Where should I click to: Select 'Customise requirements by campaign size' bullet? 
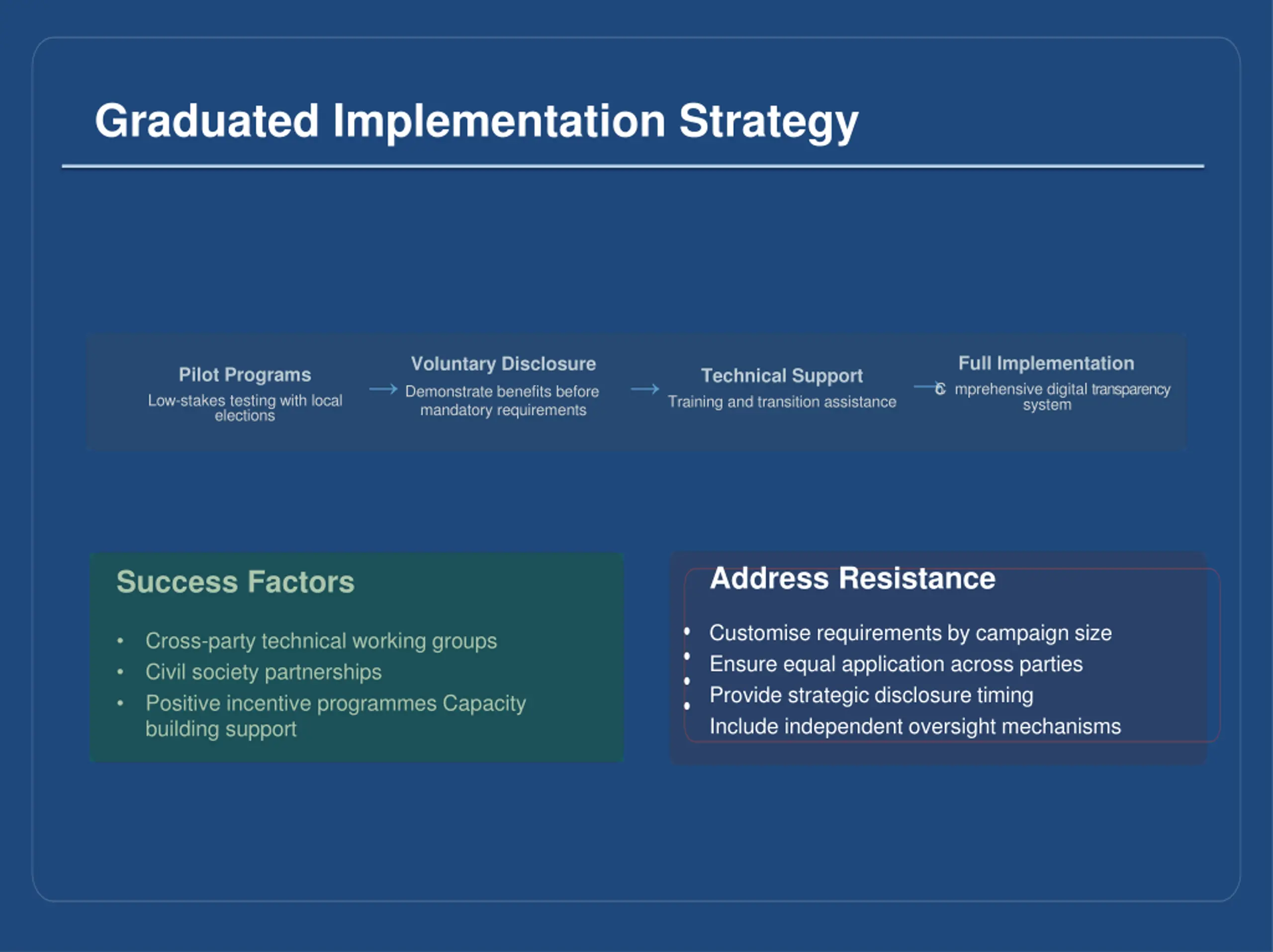pos(910,633)
